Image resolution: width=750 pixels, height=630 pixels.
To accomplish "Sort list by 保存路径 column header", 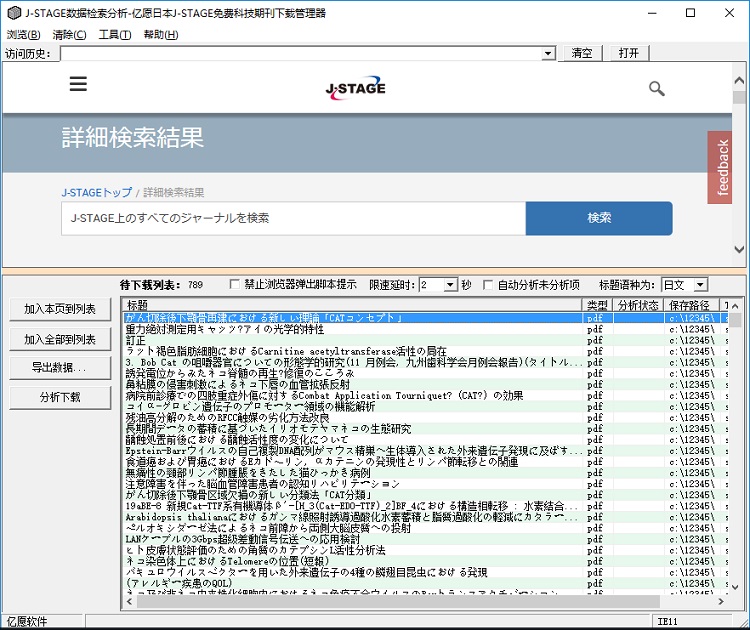I will 691,305.
